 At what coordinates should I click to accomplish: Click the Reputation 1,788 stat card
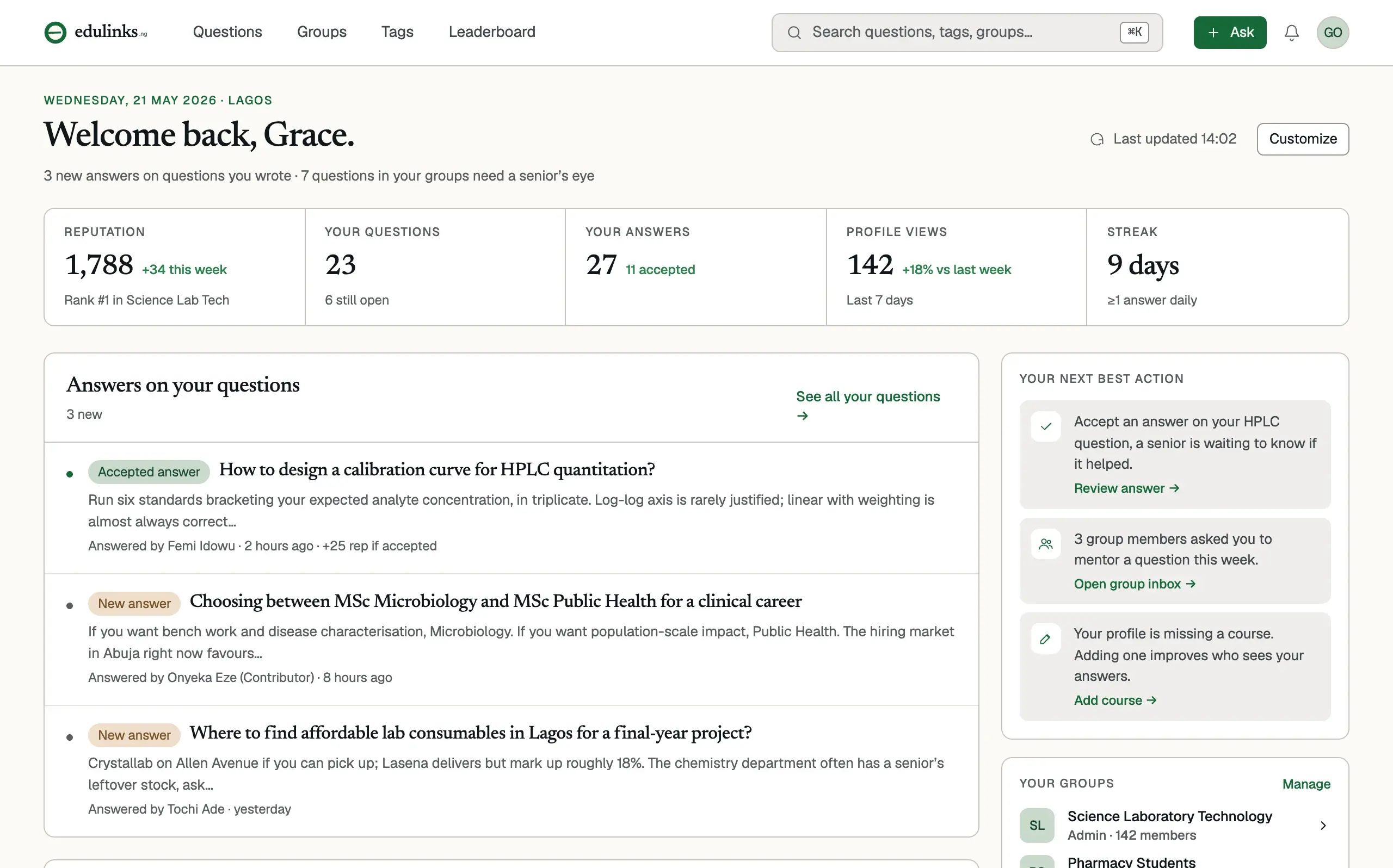click(175, 267)
